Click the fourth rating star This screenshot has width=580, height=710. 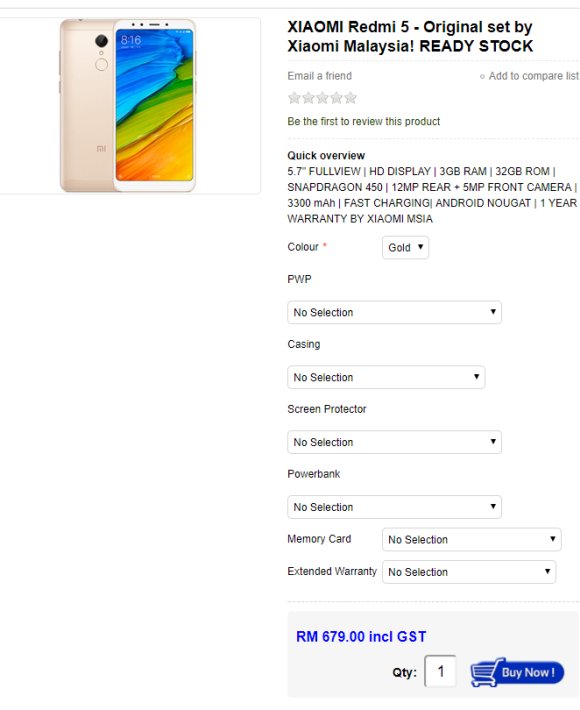336,98
